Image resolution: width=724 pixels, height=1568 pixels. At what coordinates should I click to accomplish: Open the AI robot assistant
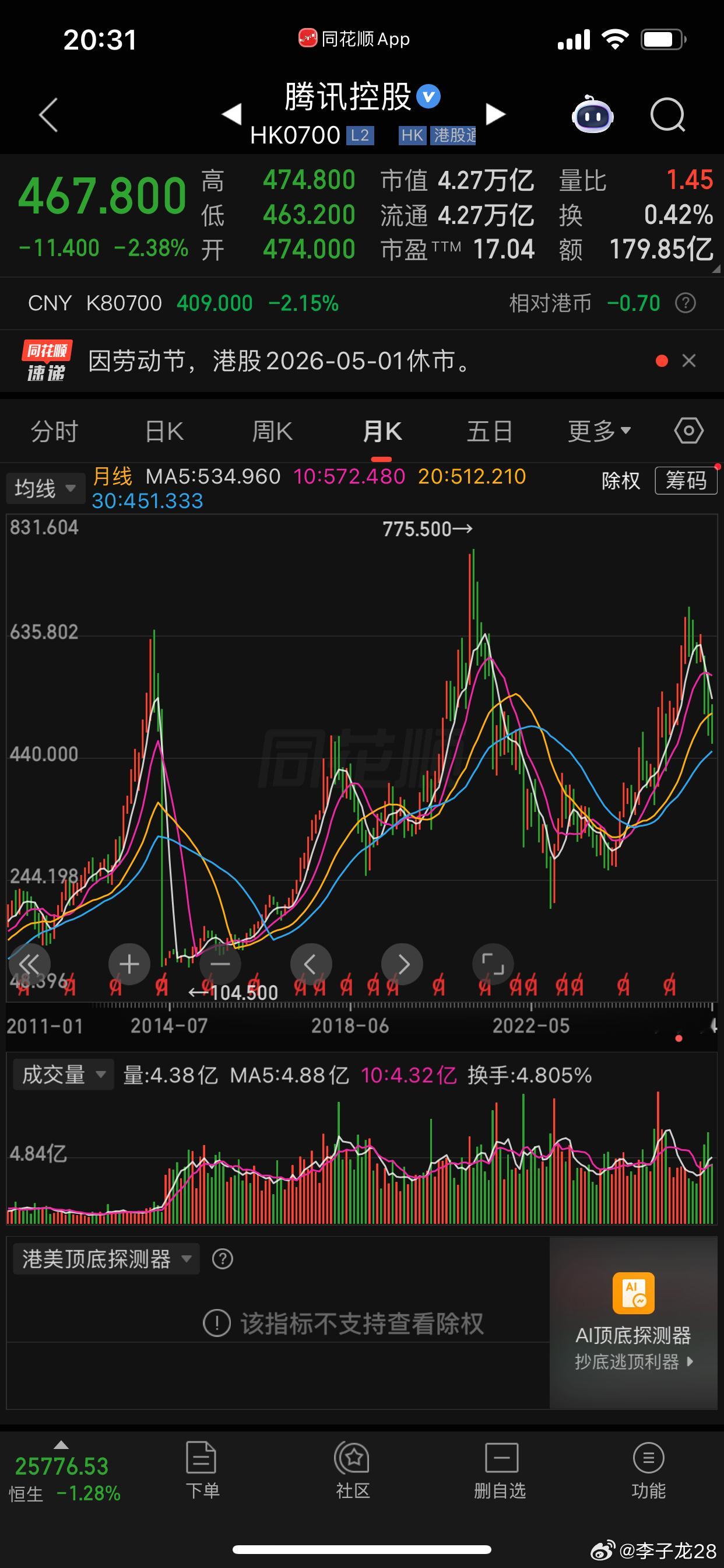coord(592,114)
